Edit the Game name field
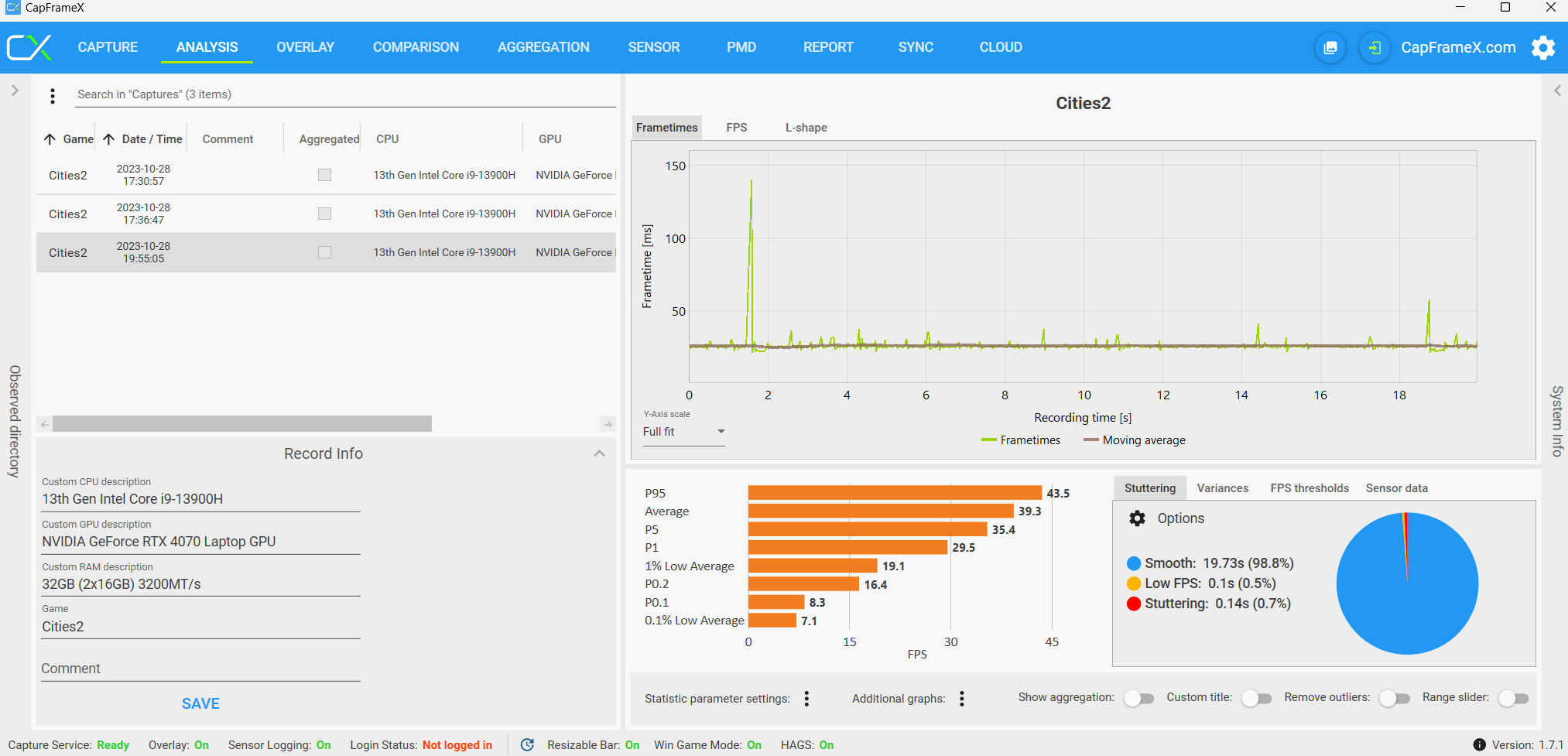This screenshot has width=1568, height=756. click(201, 628)
